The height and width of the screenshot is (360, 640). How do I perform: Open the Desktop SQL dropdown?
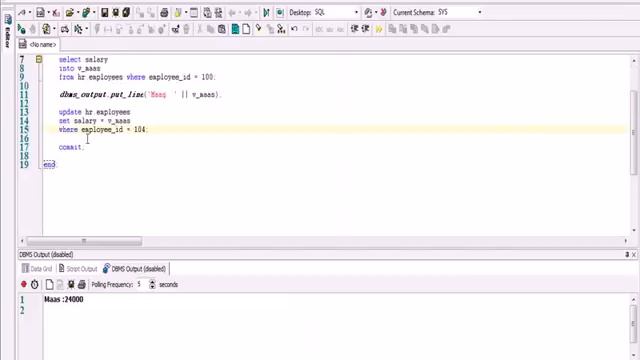(x=356, y=13)
